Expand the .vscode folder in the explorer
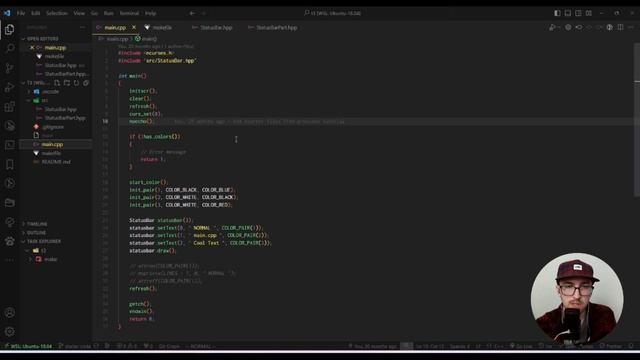 tap(50, 92)
